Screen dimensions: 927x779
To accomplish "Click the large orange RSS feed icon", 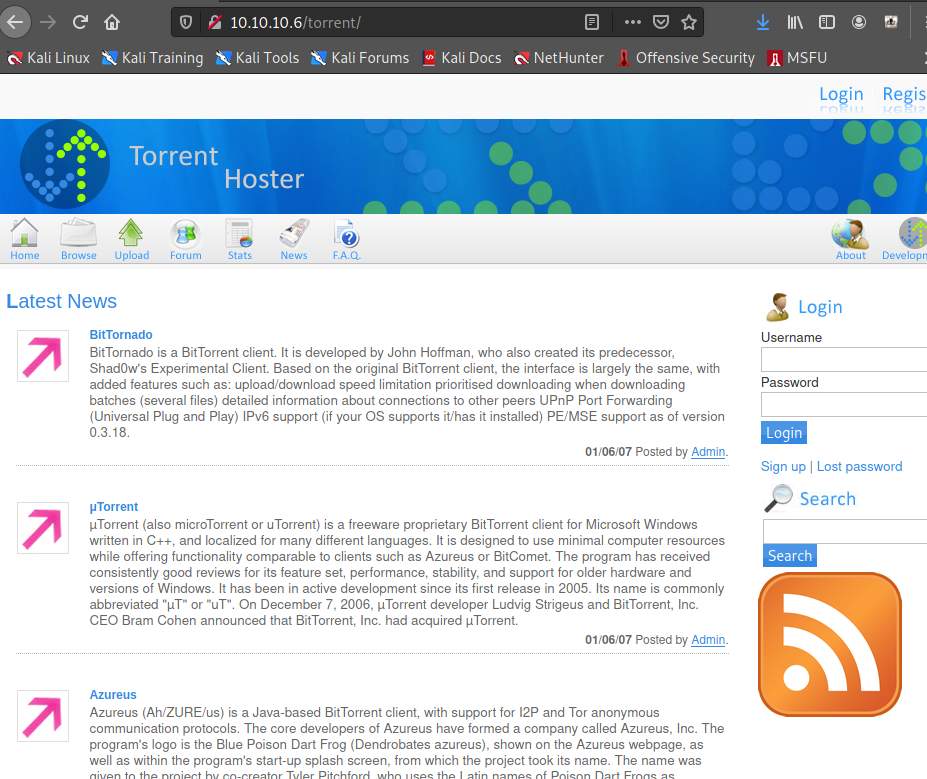I will click(829, 644).
